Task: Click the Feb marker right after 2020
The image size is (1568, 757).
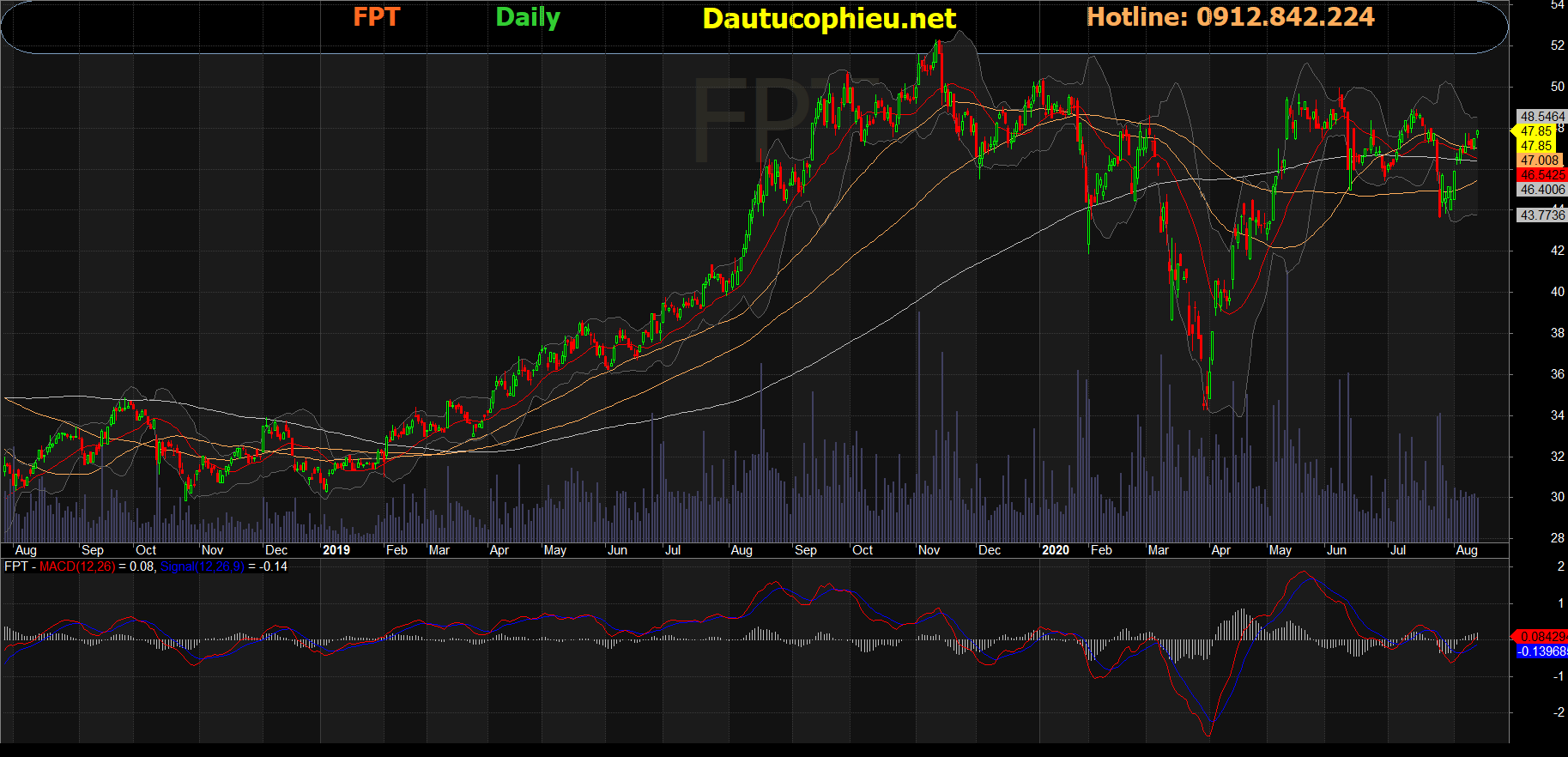Action: click(x=1100, y=550)
